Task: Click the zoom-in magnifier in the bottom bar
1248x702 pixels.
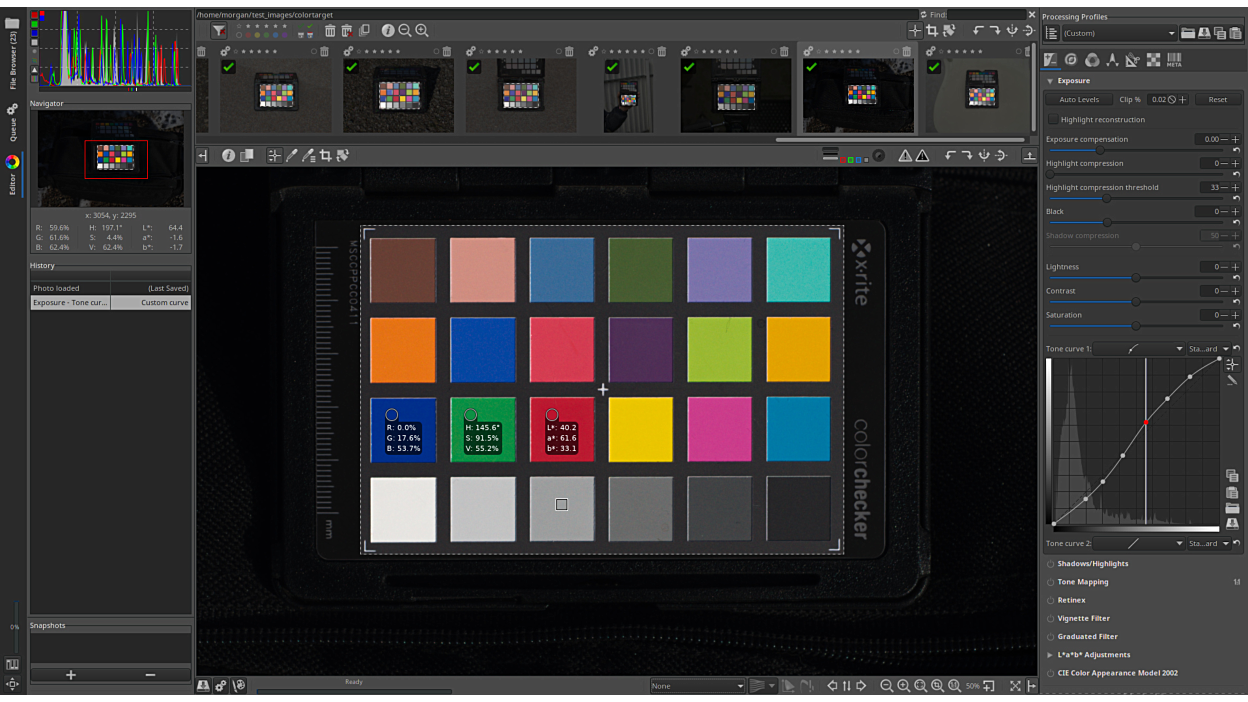Action: click(903, 686)
